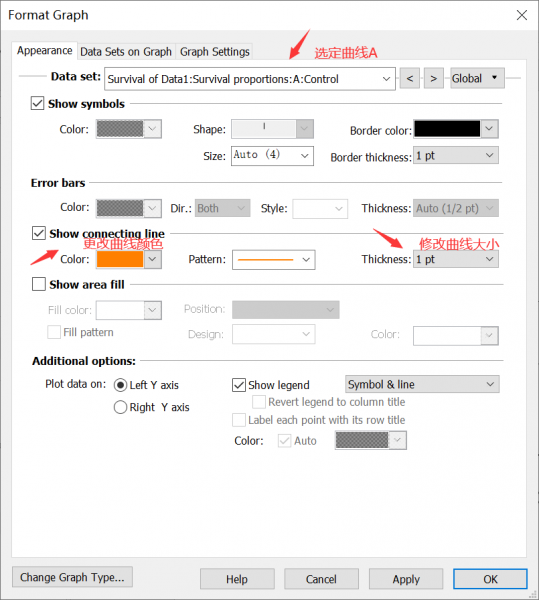Image resolution: width=539 pixels, height=600 pixels.
Task: Open the Global options menu button
Action: [x=477, y=78]
